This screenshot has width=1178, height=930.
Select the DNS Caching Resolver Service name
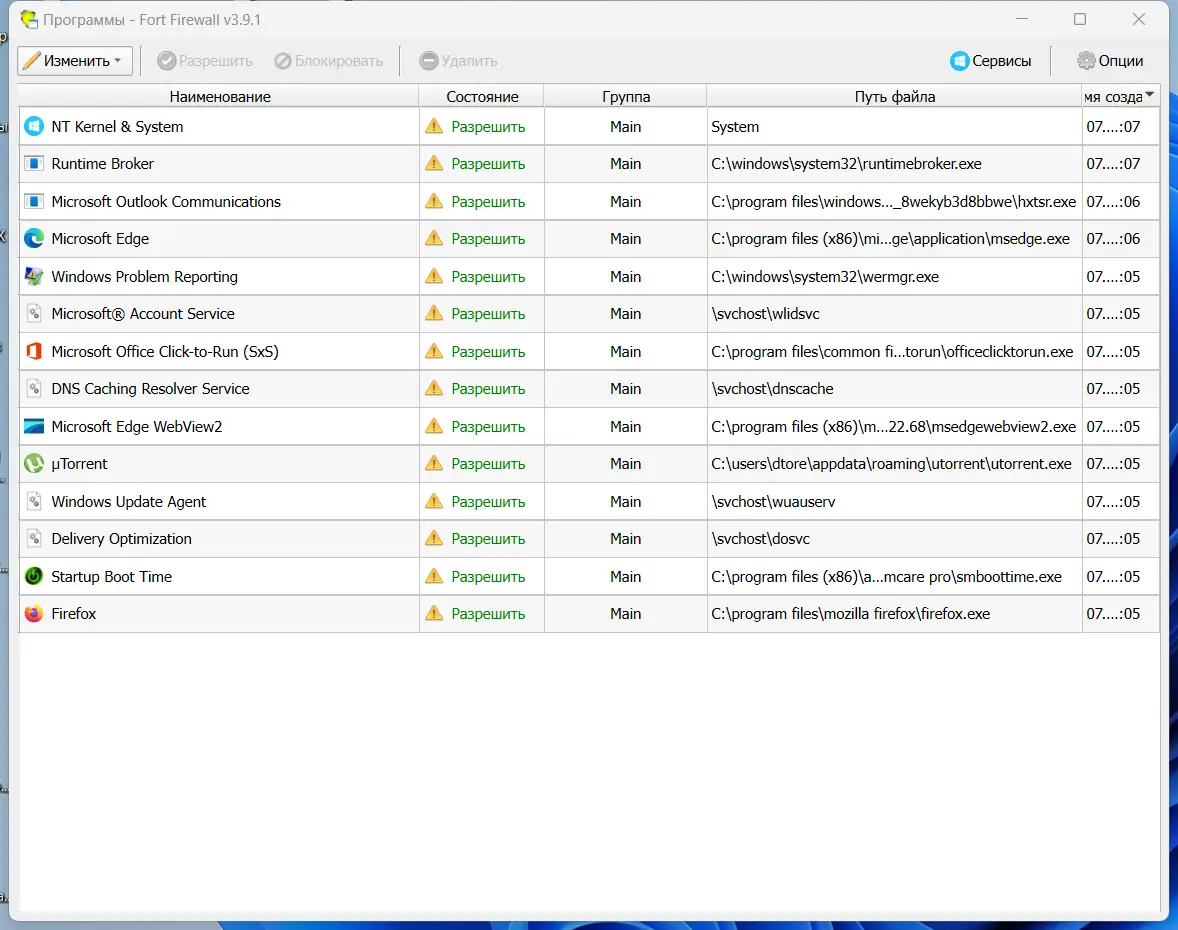click(150, 388)
